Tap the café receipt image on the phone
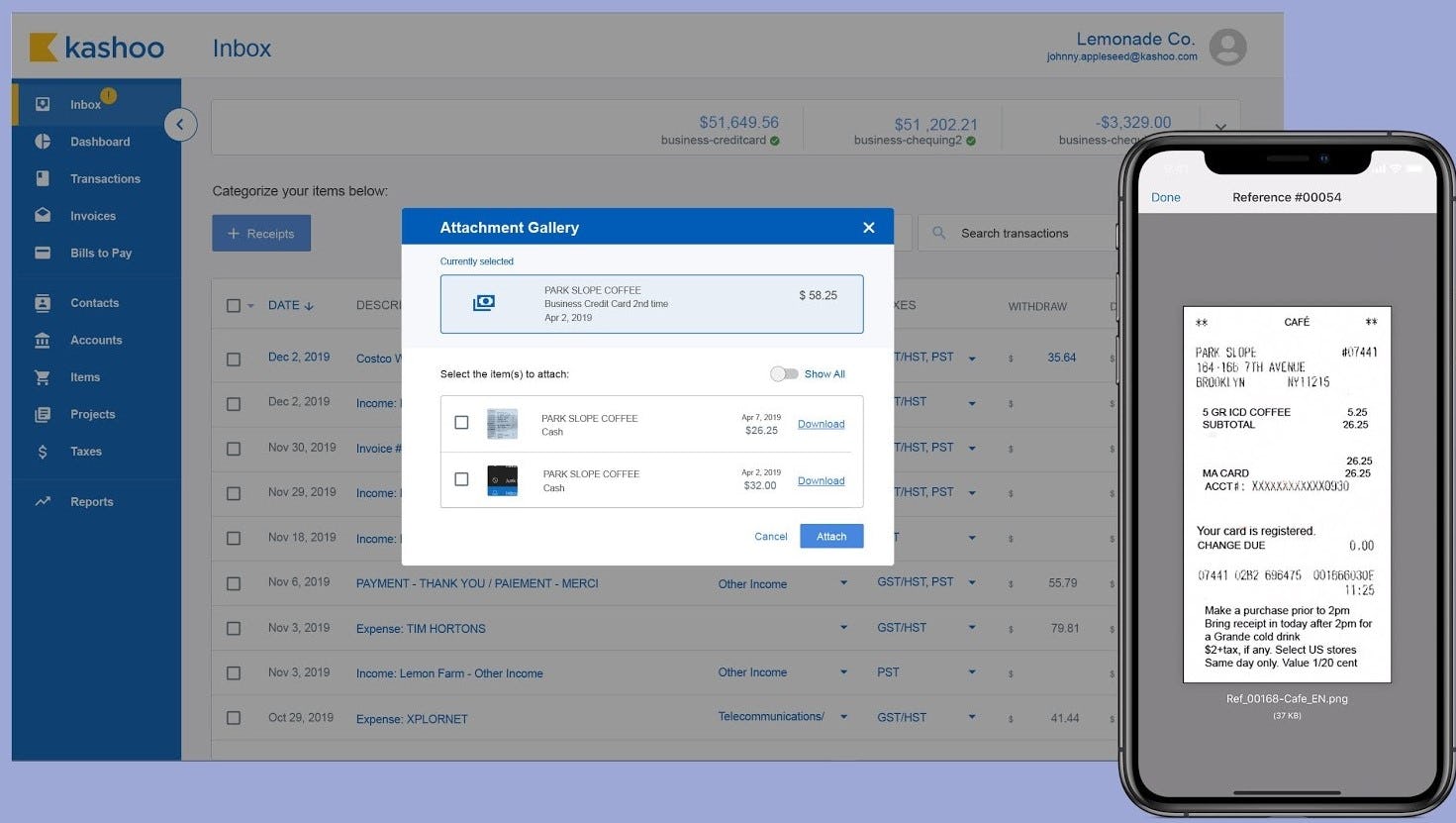The width and height of the screenshot is (1456, 823). 1287,494
